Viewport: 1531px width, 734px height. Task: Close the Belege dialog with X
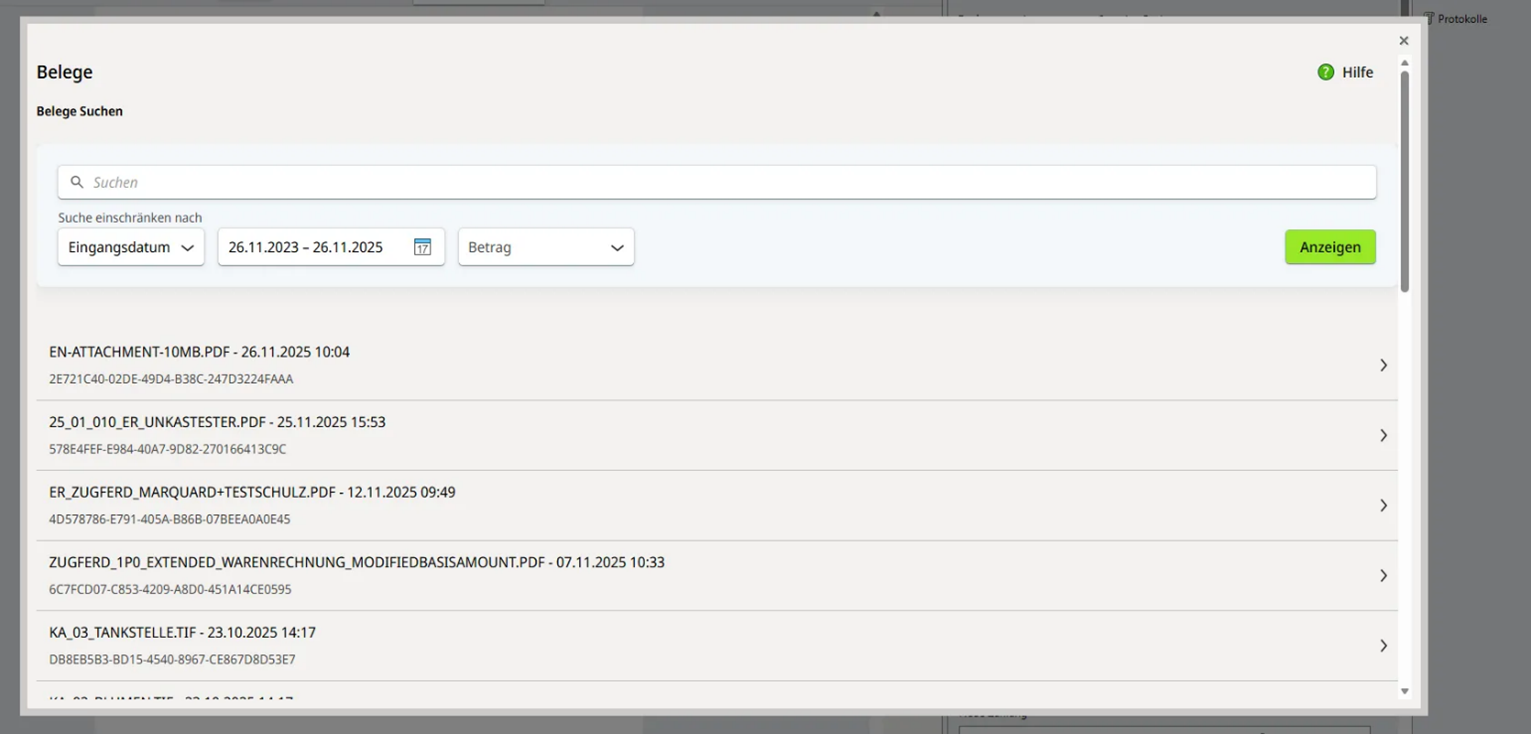click(1404, 41)
